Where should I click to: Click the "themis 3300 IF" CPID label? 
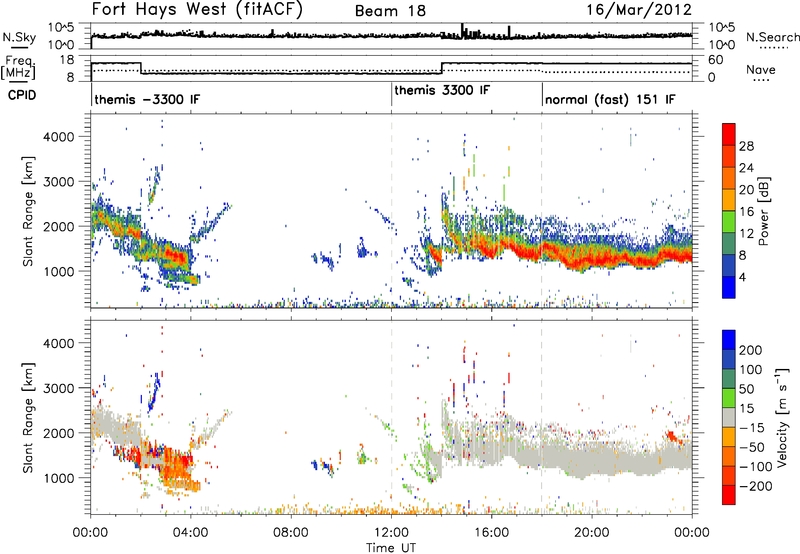[x=442, y=90]
